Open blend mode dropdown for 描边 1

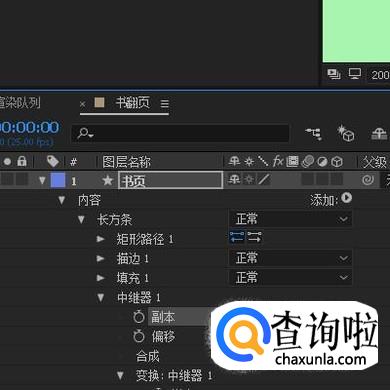coord(290,258)
